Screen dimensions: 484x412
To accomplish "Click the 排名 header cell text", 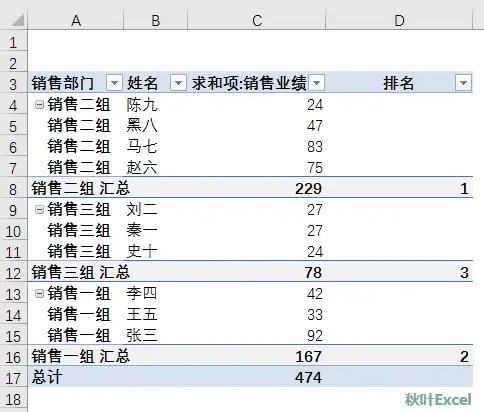I will coord(398,83).
